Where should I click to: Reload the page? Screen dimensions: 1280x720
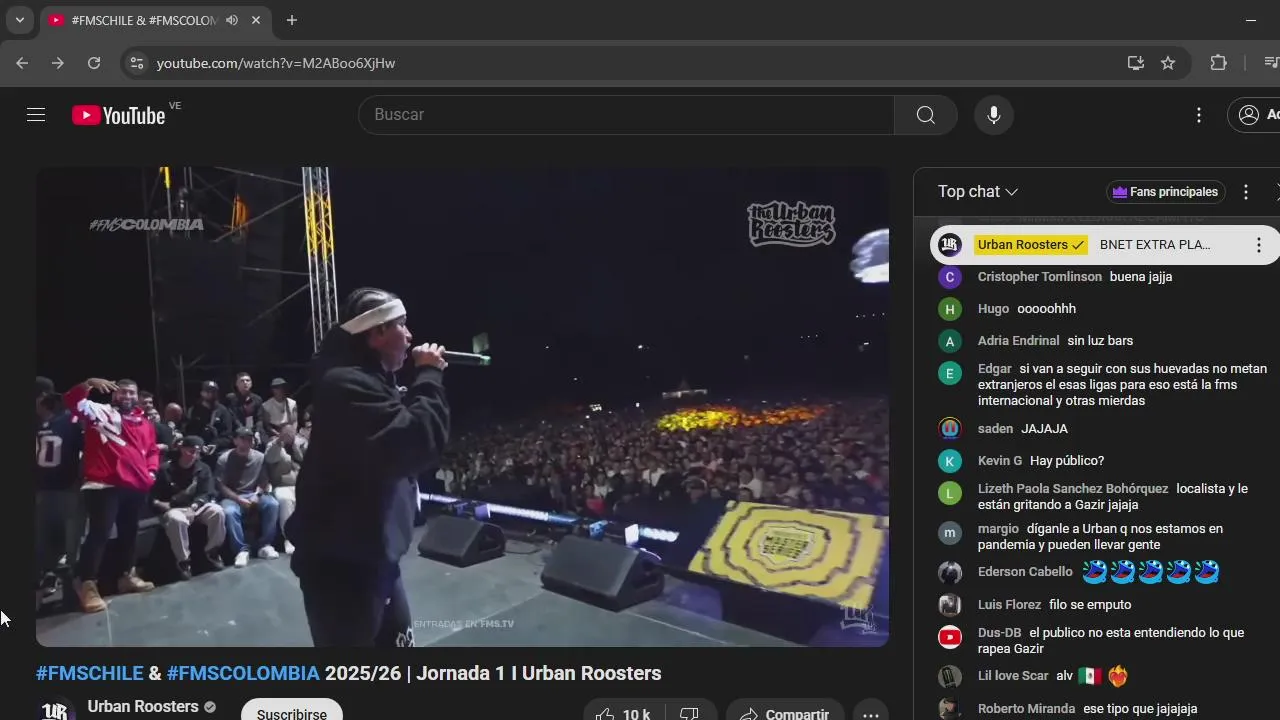coord(94,63)
